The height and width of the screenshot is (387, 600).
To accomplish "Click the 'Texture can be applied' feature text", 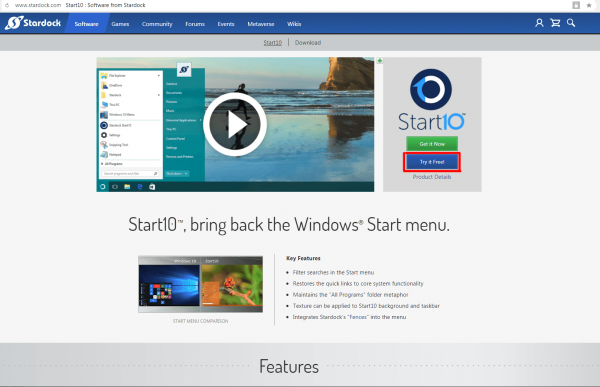I will (x=366, y=306).
